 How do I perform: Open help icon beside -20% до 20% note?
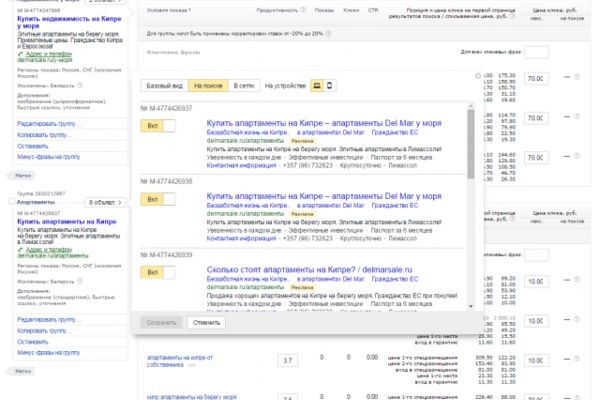328,34
